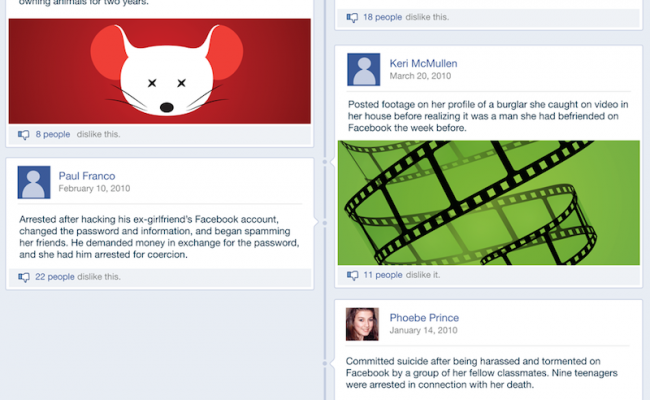650x400 pixels.
Task: Open Keri McMullen's default avatar
Action: click(364, 70)
